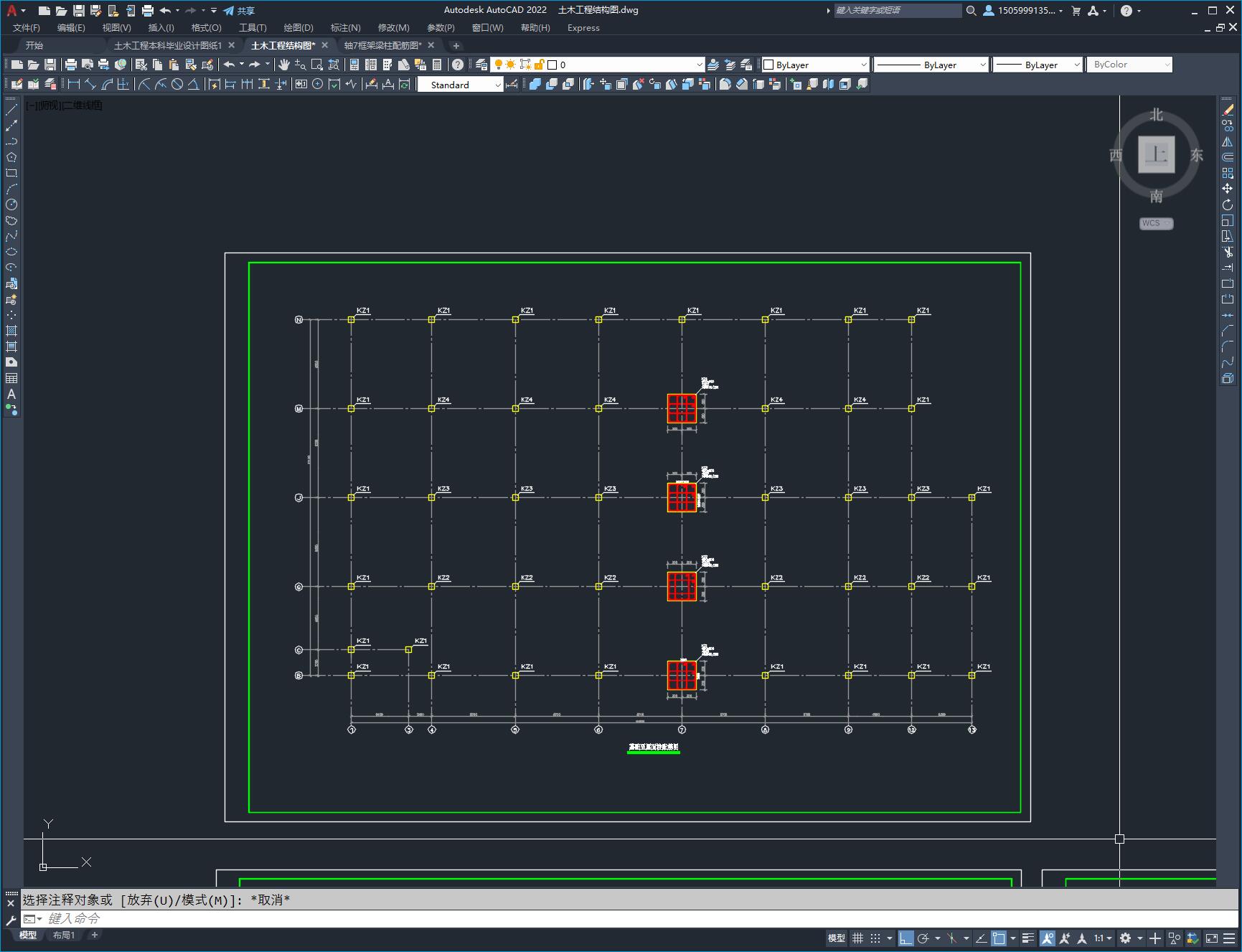
Task: Open the 文件(F) menu
Action: pyautogui.click(x=27, y=28)
